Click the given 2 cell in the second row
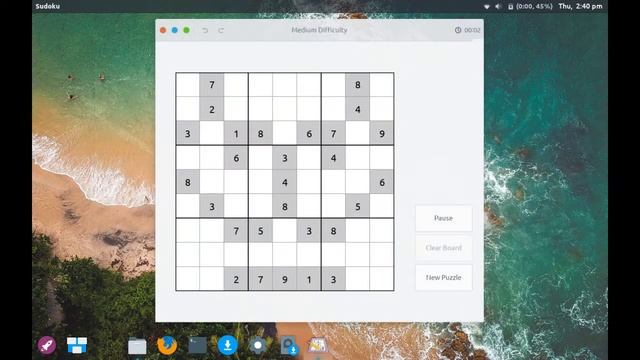This screenshot has height=360, width=640. click(212, 109)
